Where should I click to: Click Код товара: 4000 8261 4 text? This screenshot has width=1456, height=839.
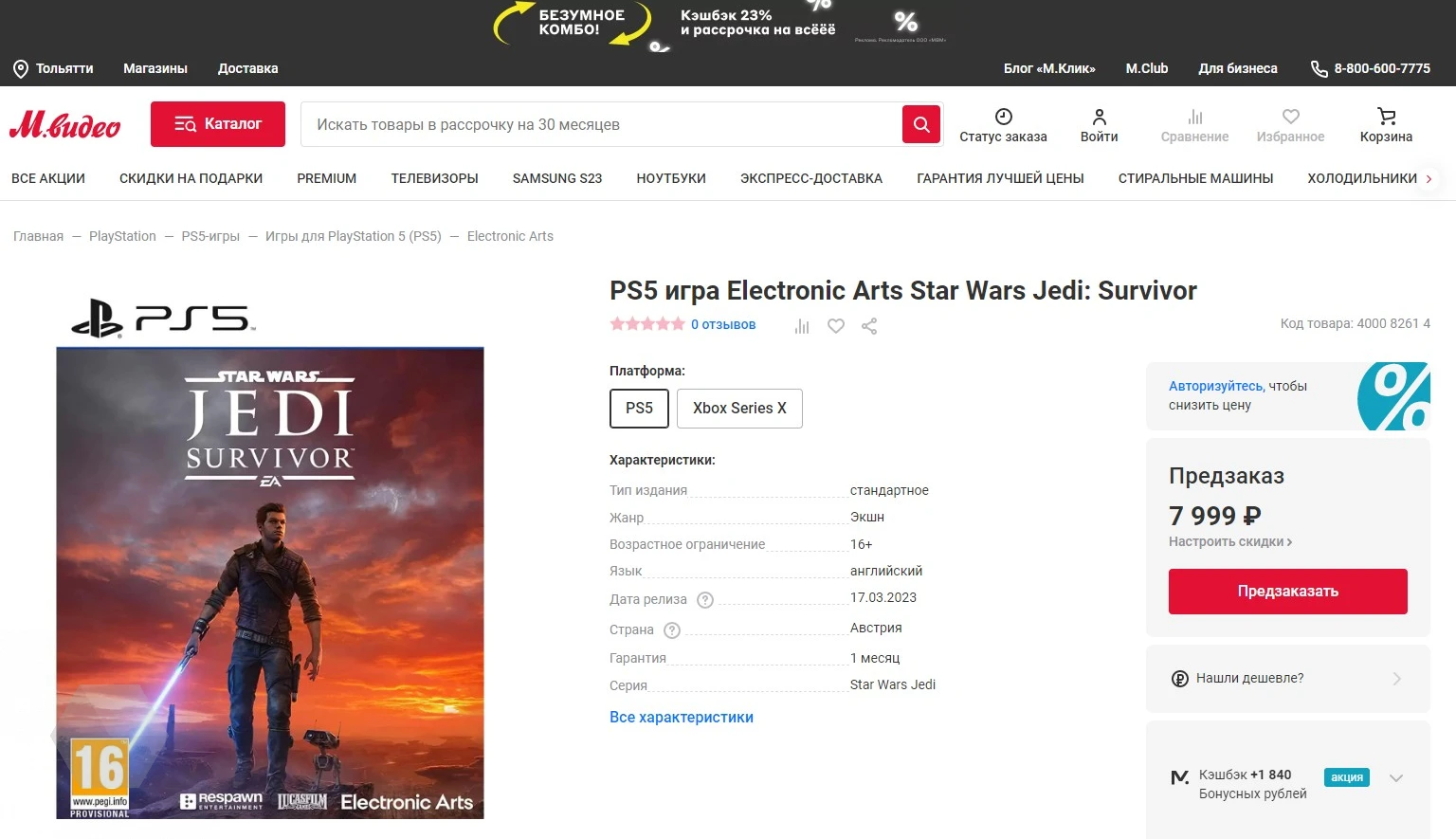[x=1356, y=323]
